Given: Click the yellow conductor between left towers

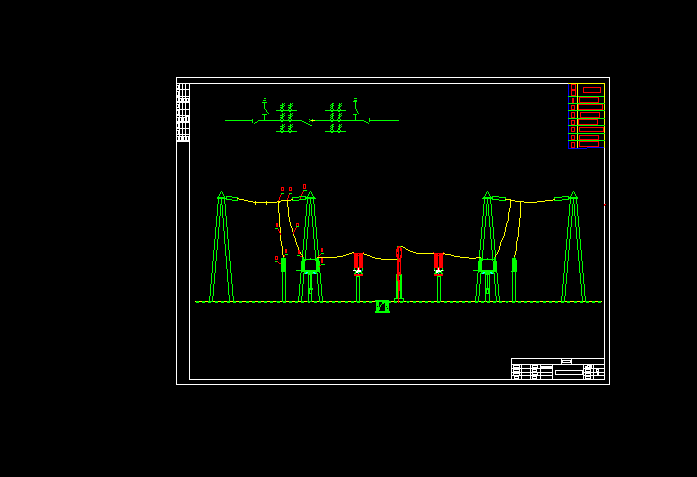Looking at the screenshot, I should (266, 201).
